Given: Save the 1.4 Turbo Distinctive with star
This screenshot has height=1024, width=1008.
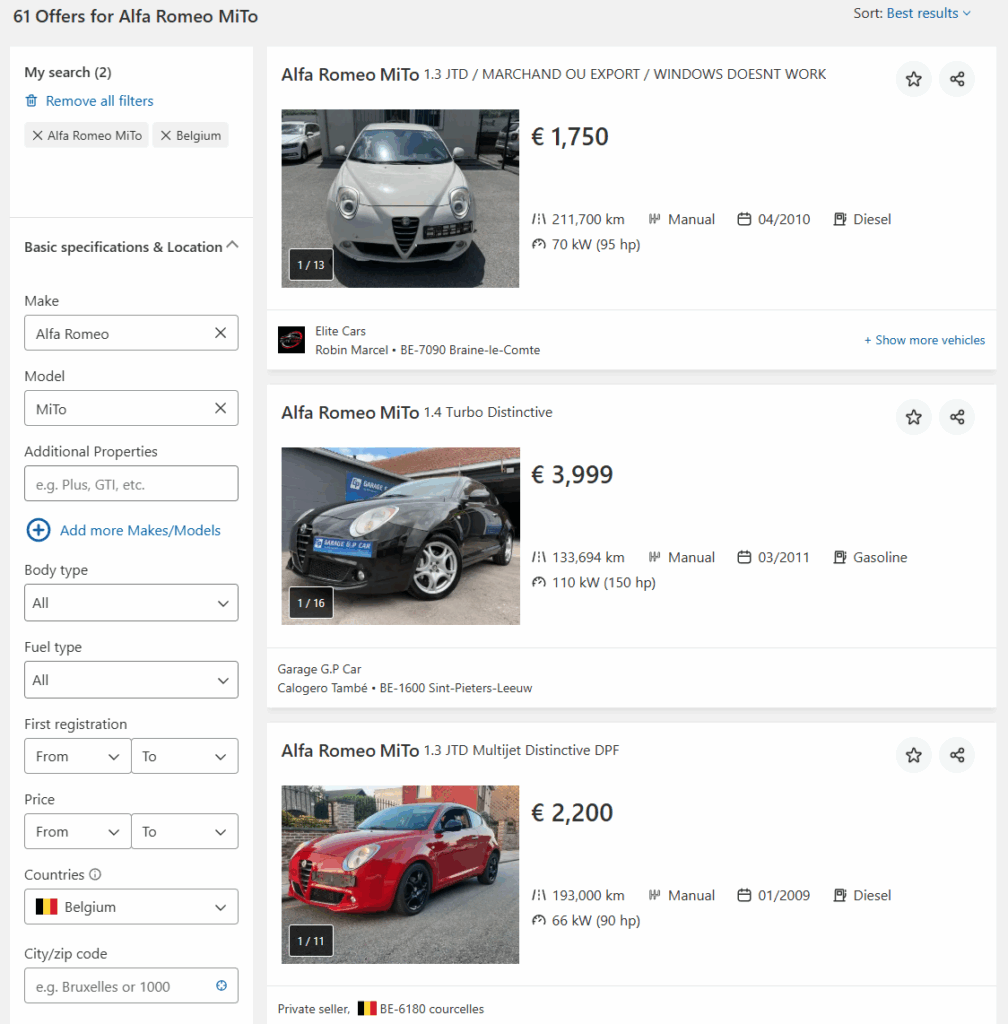Looking at the screenshot, I should [x=913, y=417].
